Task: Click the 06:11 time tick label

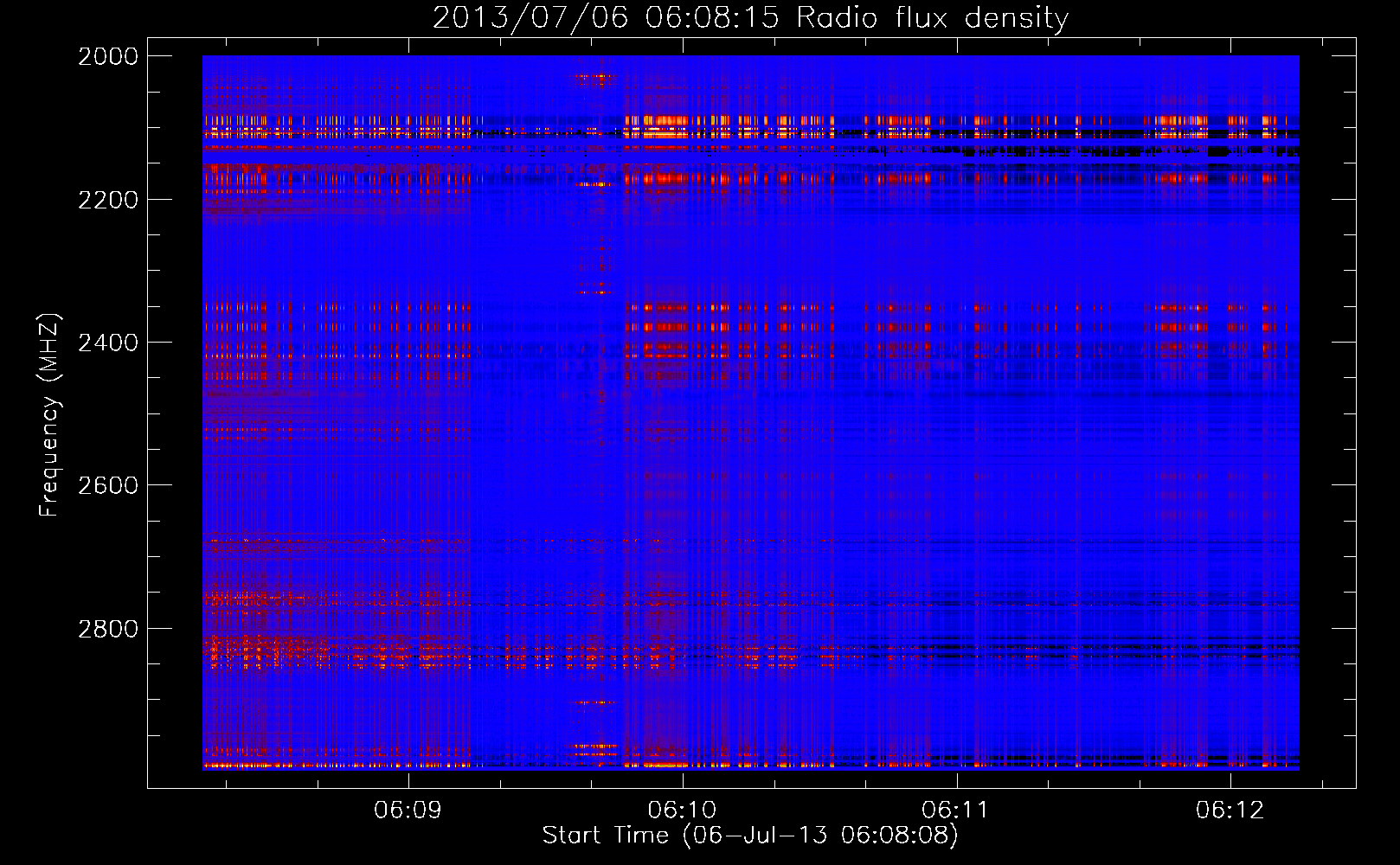Action: point(956,811)
